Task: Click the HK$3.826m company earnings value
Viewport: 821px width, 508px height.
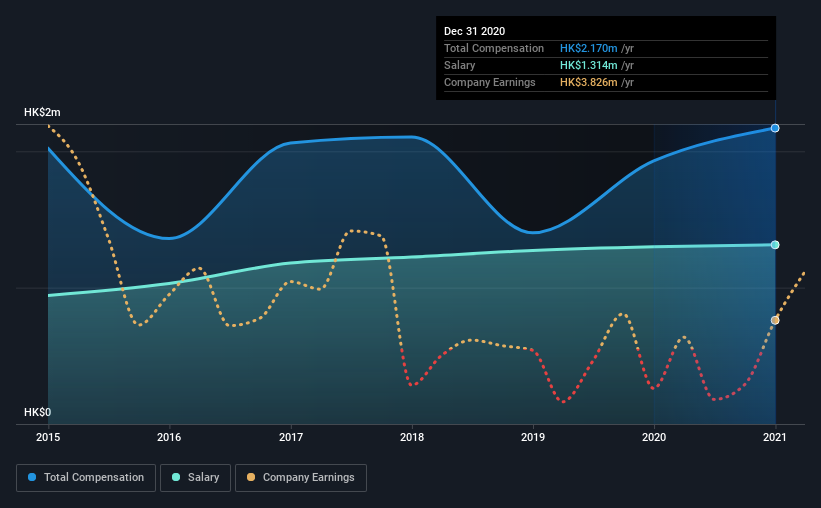Action: coord(589,83)
